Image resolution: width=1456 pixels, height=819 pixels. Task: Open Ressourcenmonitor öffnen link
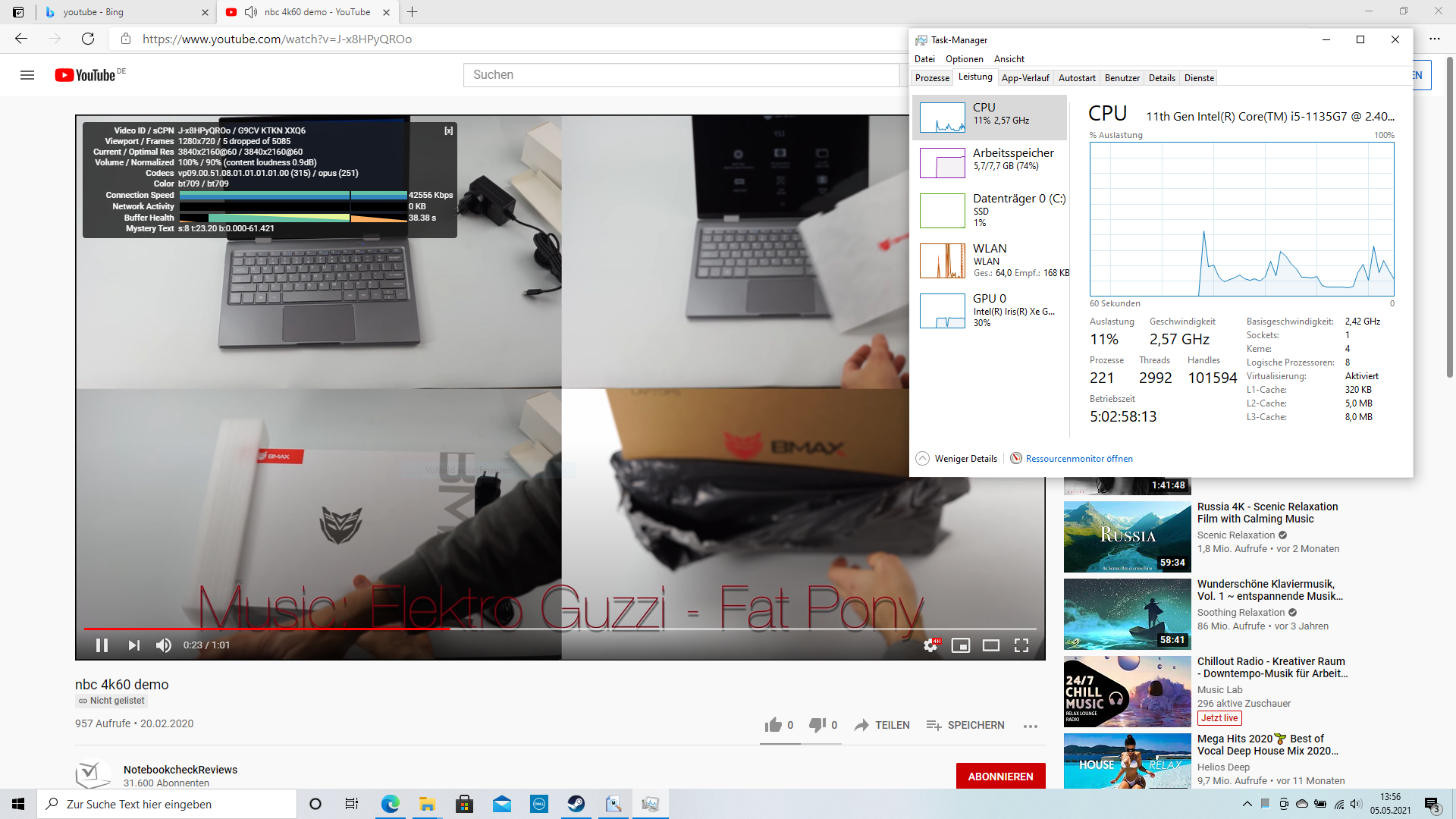coord(1078,459)
